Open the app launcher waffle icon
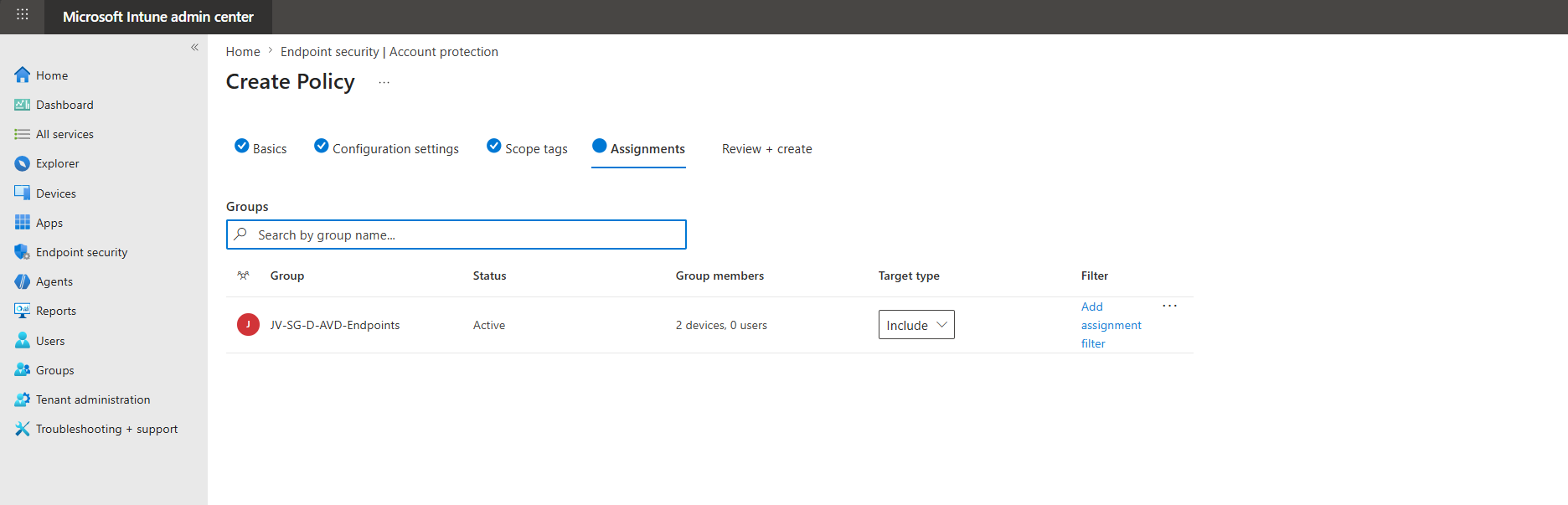Viewport: 1568px width, 505px height. [x=23, y=14]
